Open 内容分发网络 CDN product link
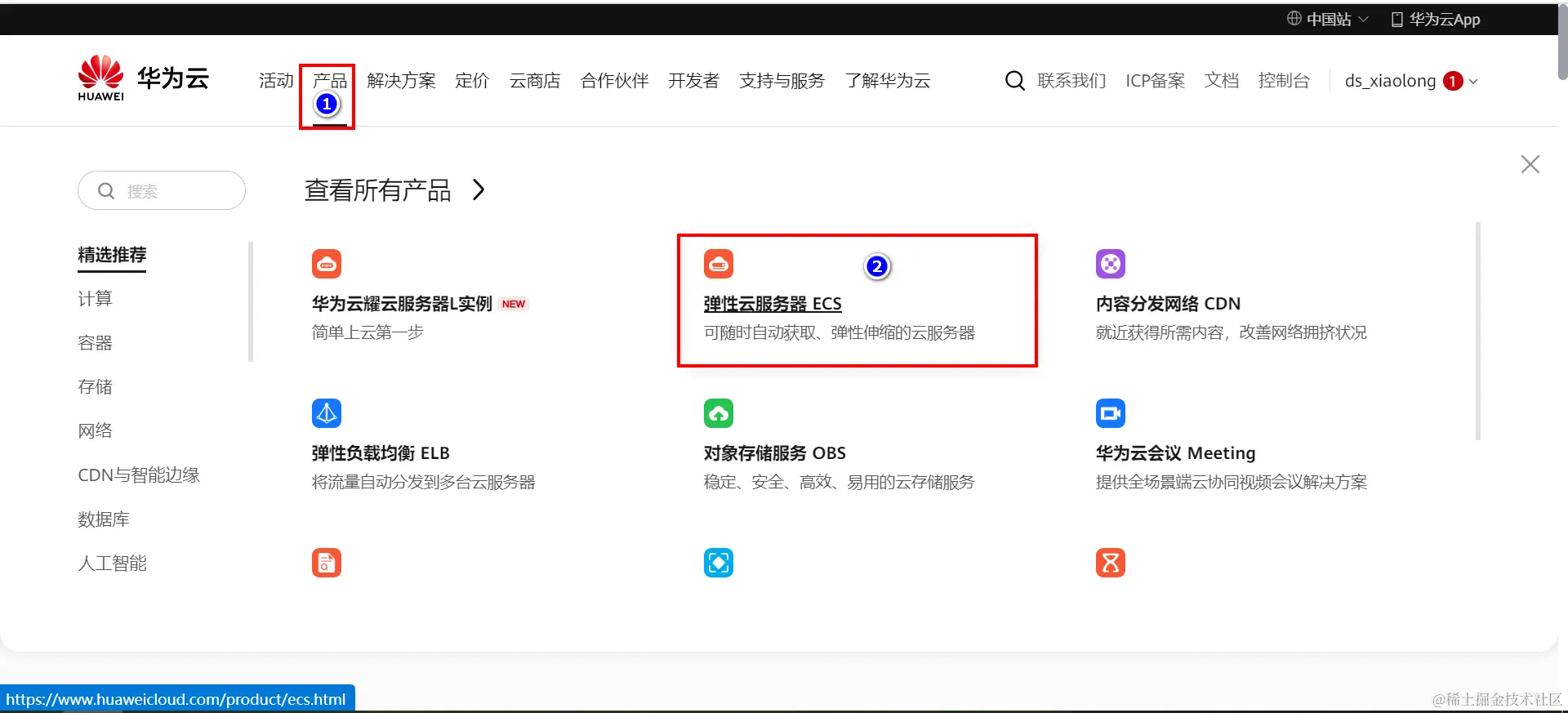The height and width of the screenshot is (713, 1568). 1168,304
